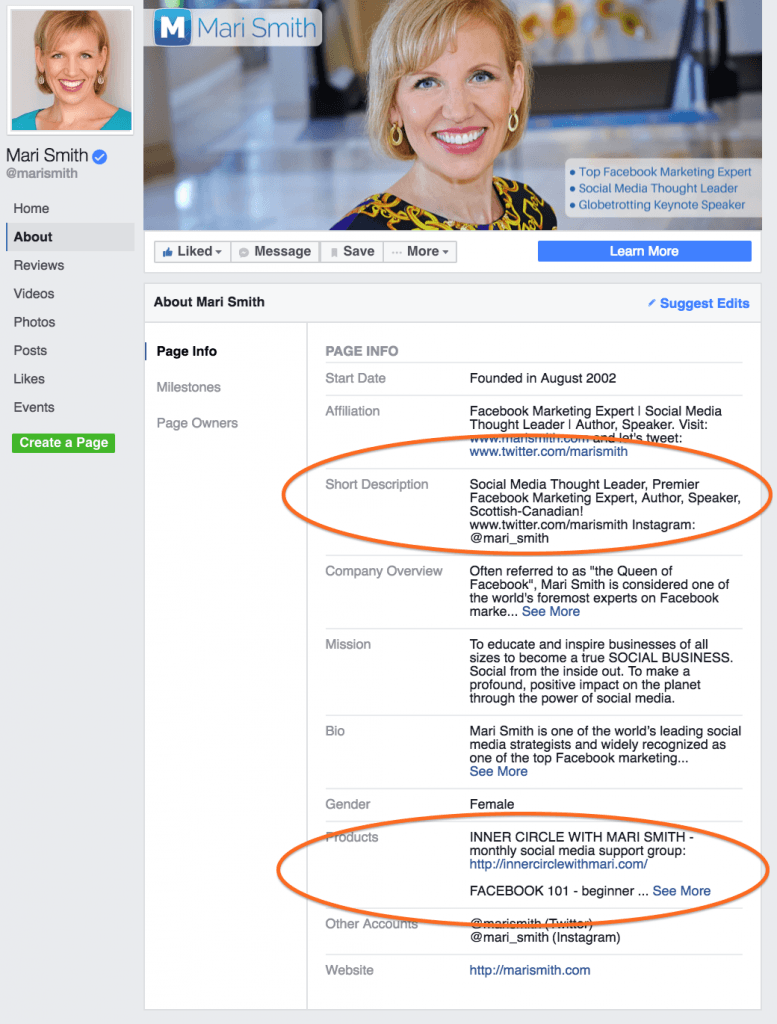Open Posts in the left sidebar
The image size is (777, 1024).
pos(31,351)
